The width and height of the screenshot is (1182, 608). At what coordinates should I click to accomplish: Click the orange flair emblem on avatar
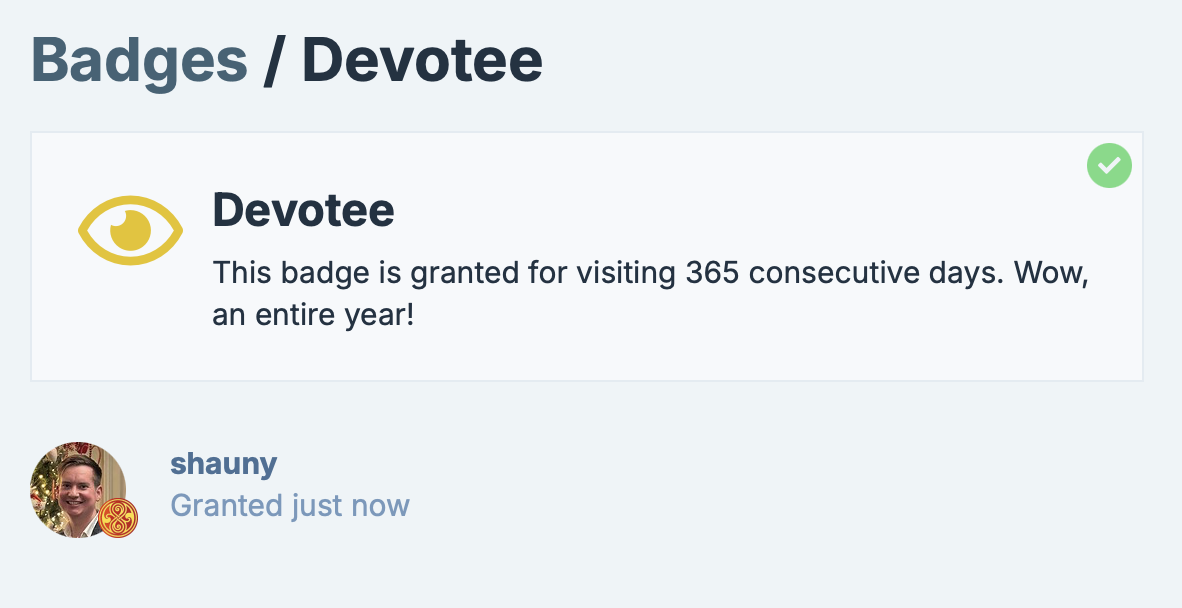click(x=118, y=518)
